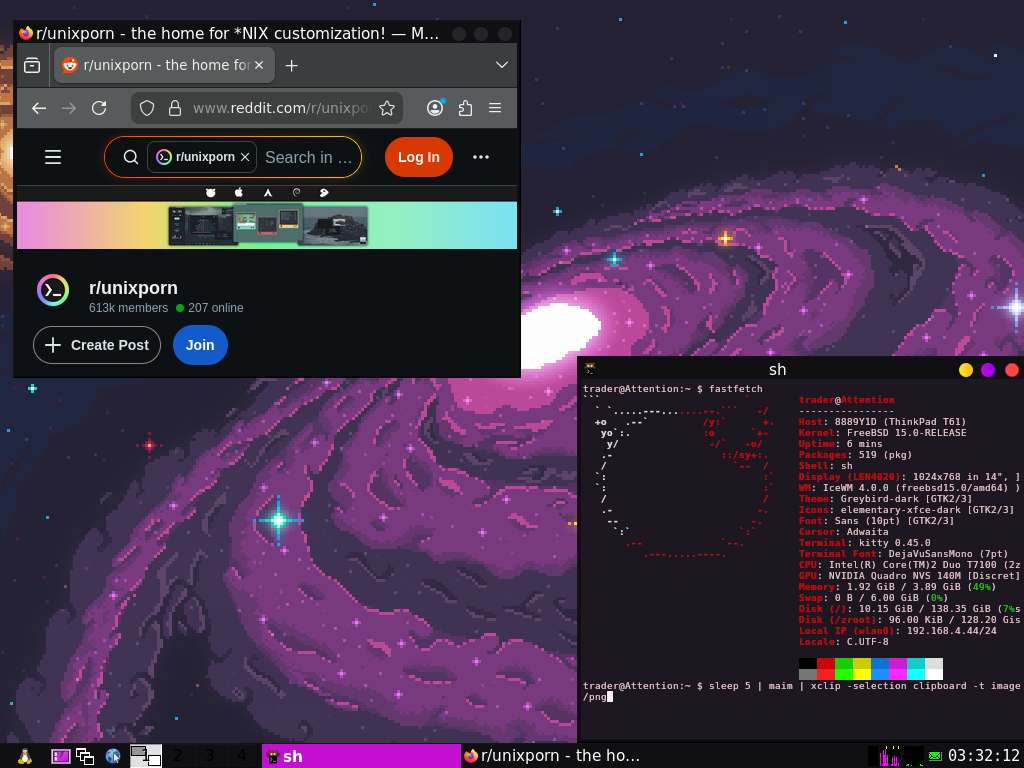Open the Reddit side navigation hamburger
The height and width of the screenshot is (768, 1024).
pyautogui.click(x=53, y=157)
